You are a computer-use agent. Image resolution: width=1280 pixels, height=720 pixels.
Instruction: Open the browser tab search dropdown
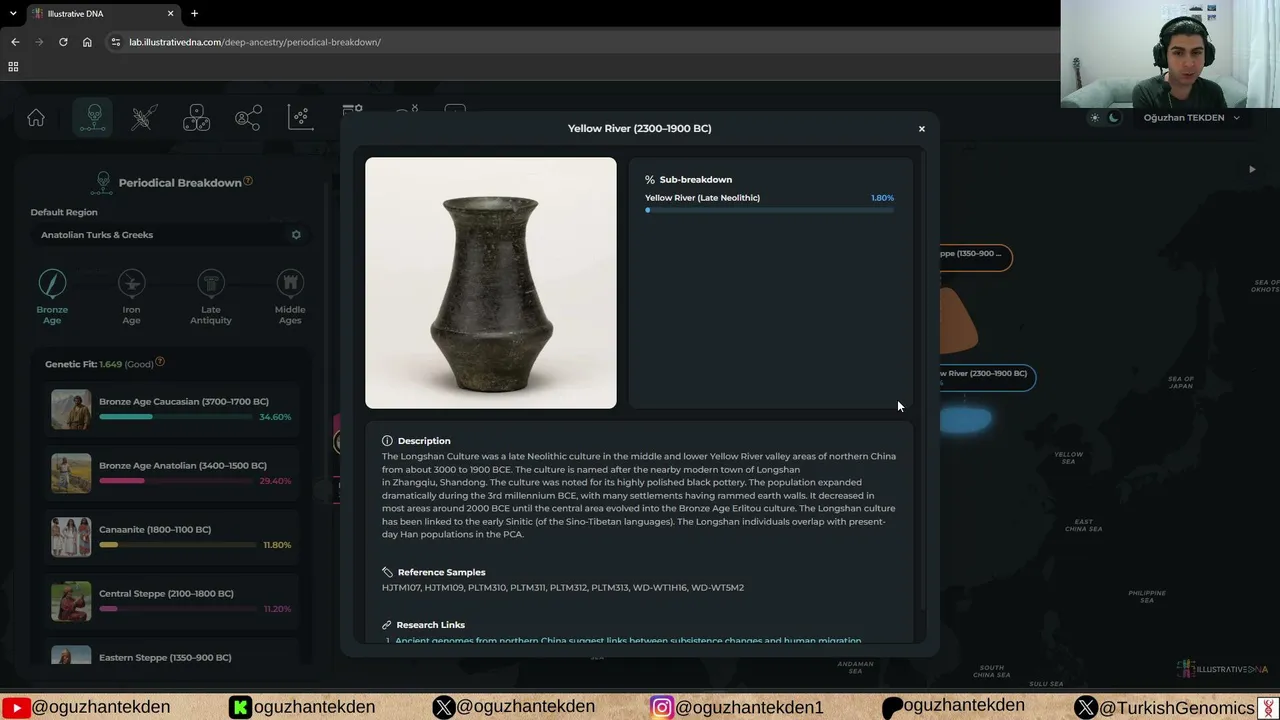tap(11, 14)
